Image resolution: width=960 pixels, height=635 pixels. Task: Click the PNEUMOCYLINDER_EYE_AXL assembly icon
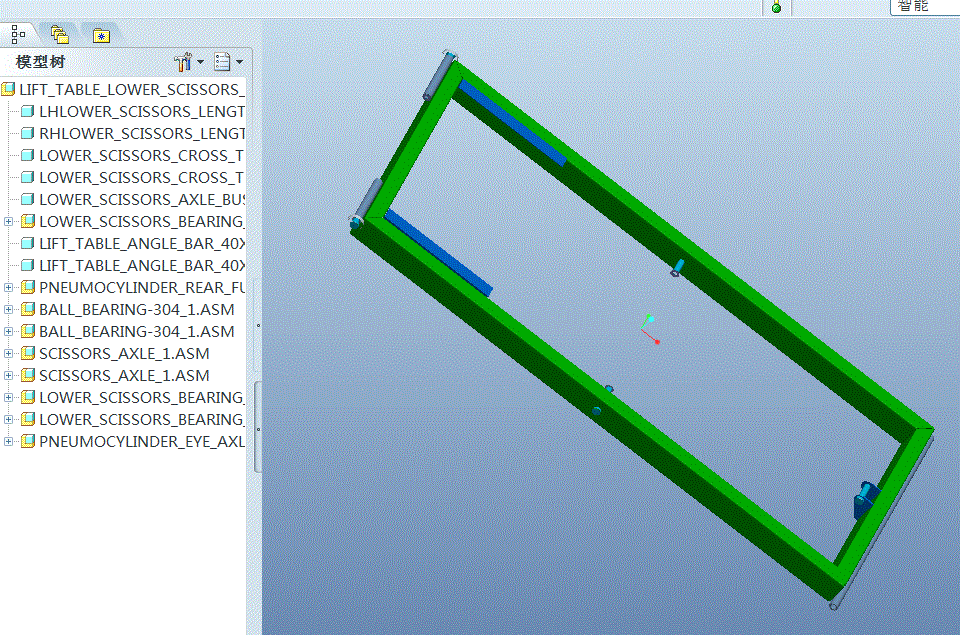tap(28, 441)
